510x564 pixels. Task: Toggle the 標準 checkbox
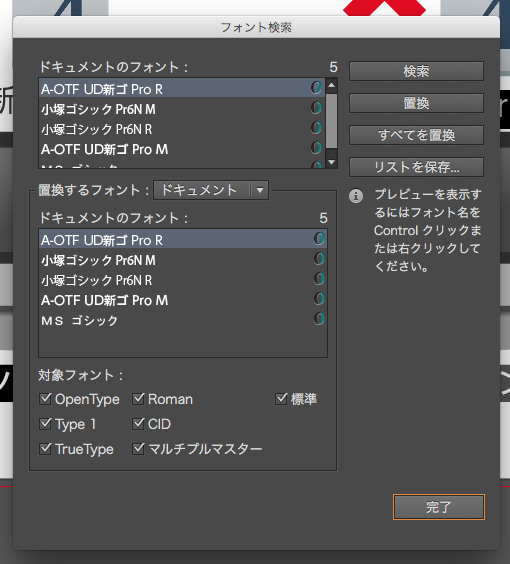coord(281,399)
